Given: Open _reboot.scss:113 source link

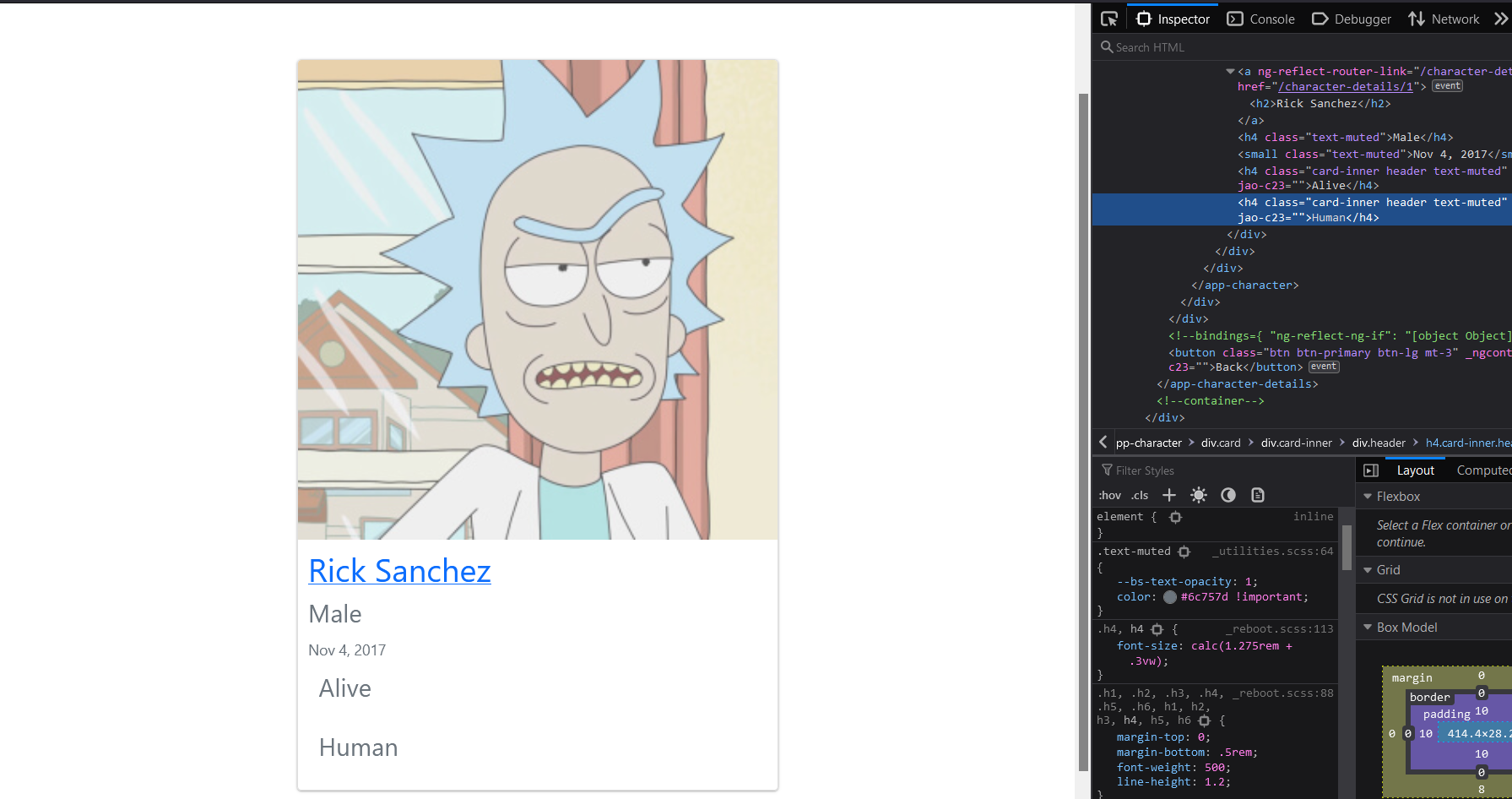Looking at the screenshot, I should (x=1280, y=629).
